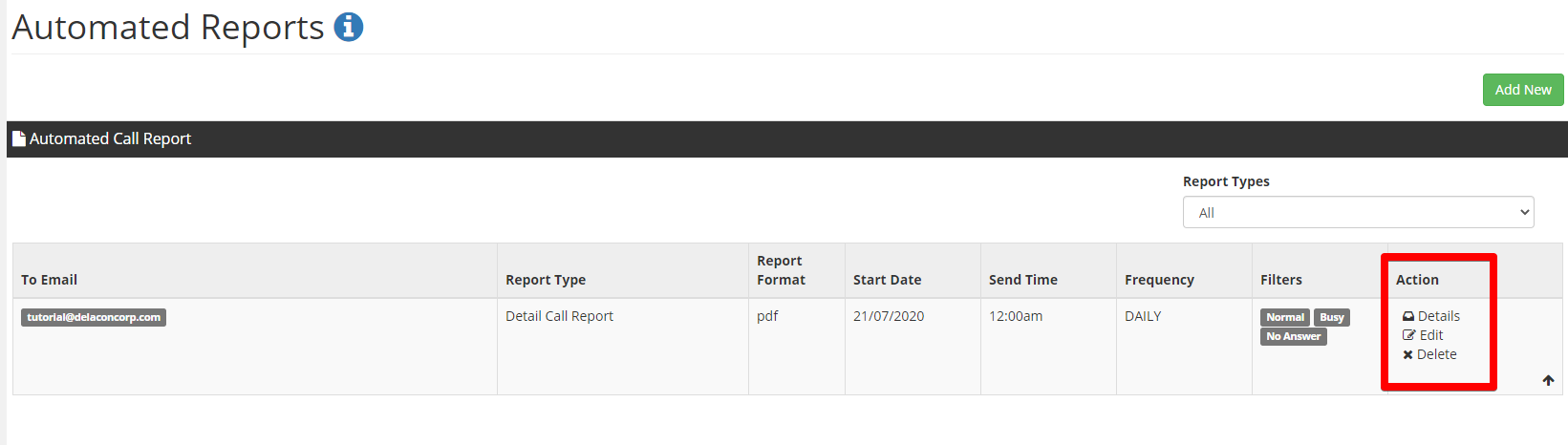Click the Frequency column header
The width and height of the screenshot is (1568, 445).
coord(1159,280)
